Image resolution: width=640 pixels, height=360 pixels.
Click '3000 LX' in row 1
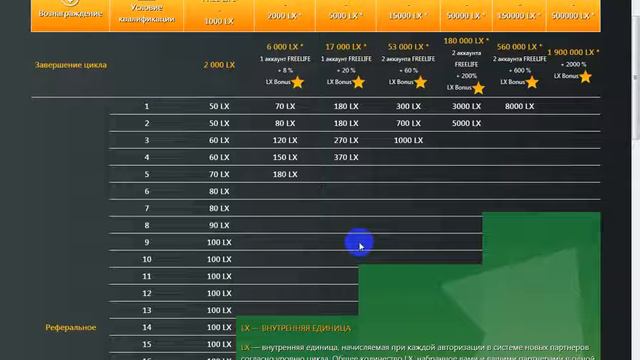point(466,106)
